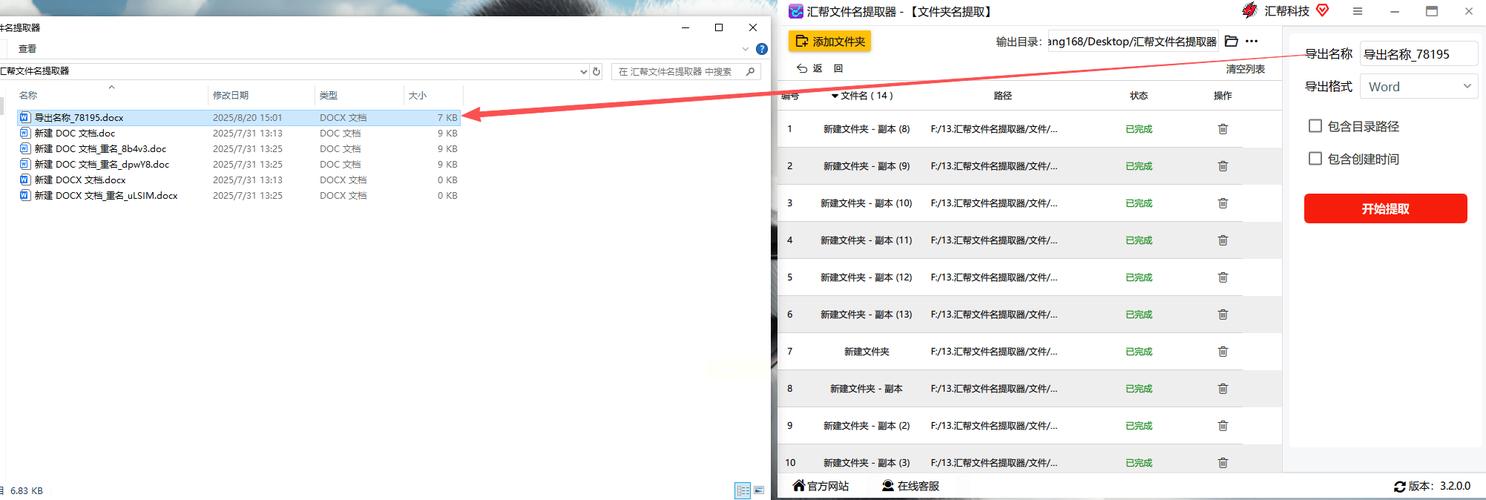Delete the 新建文件夹 - 副本 (8) row via trash icon
Image resolution: width=1486 pixels, height=500 pixels.
tap(1222, 129)
